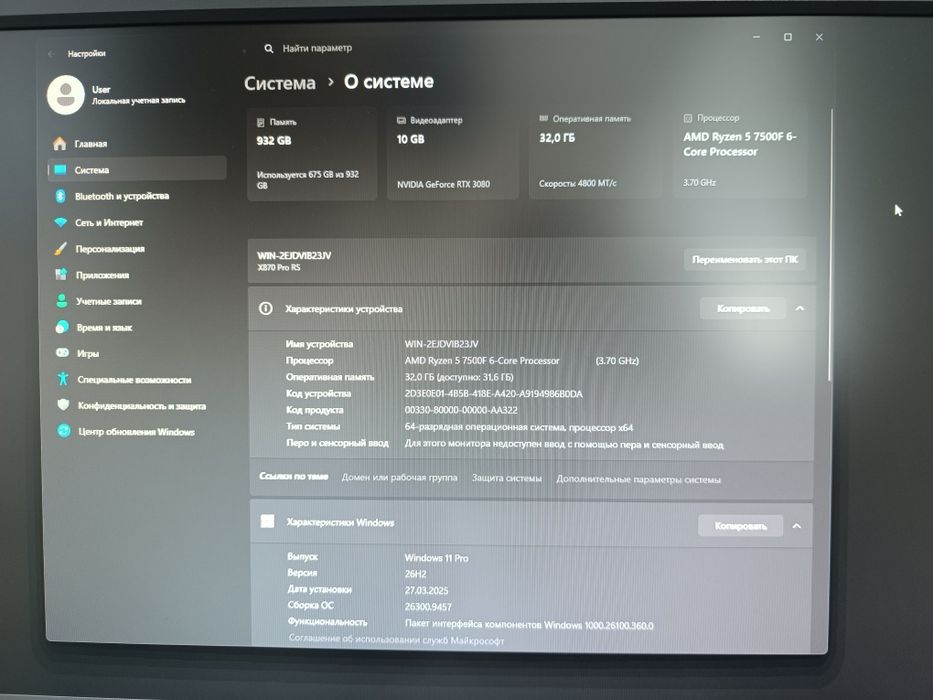Image resolution: width=933 pixels, height=700 pixels.
Task: Click the OS build value 26300.9457
Action: point(428,607)
